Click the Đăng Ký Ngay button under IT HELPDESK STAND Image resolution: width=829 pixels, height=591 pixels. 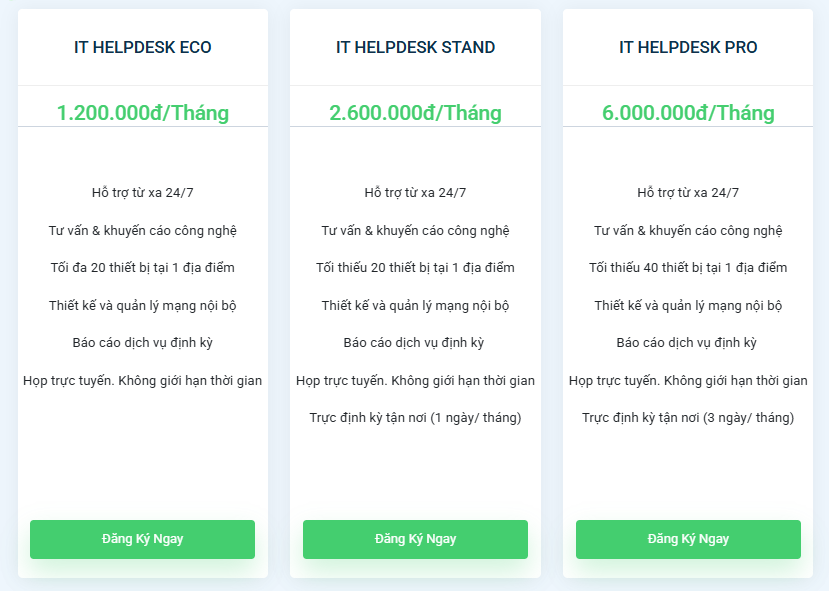tap(415, 539)
